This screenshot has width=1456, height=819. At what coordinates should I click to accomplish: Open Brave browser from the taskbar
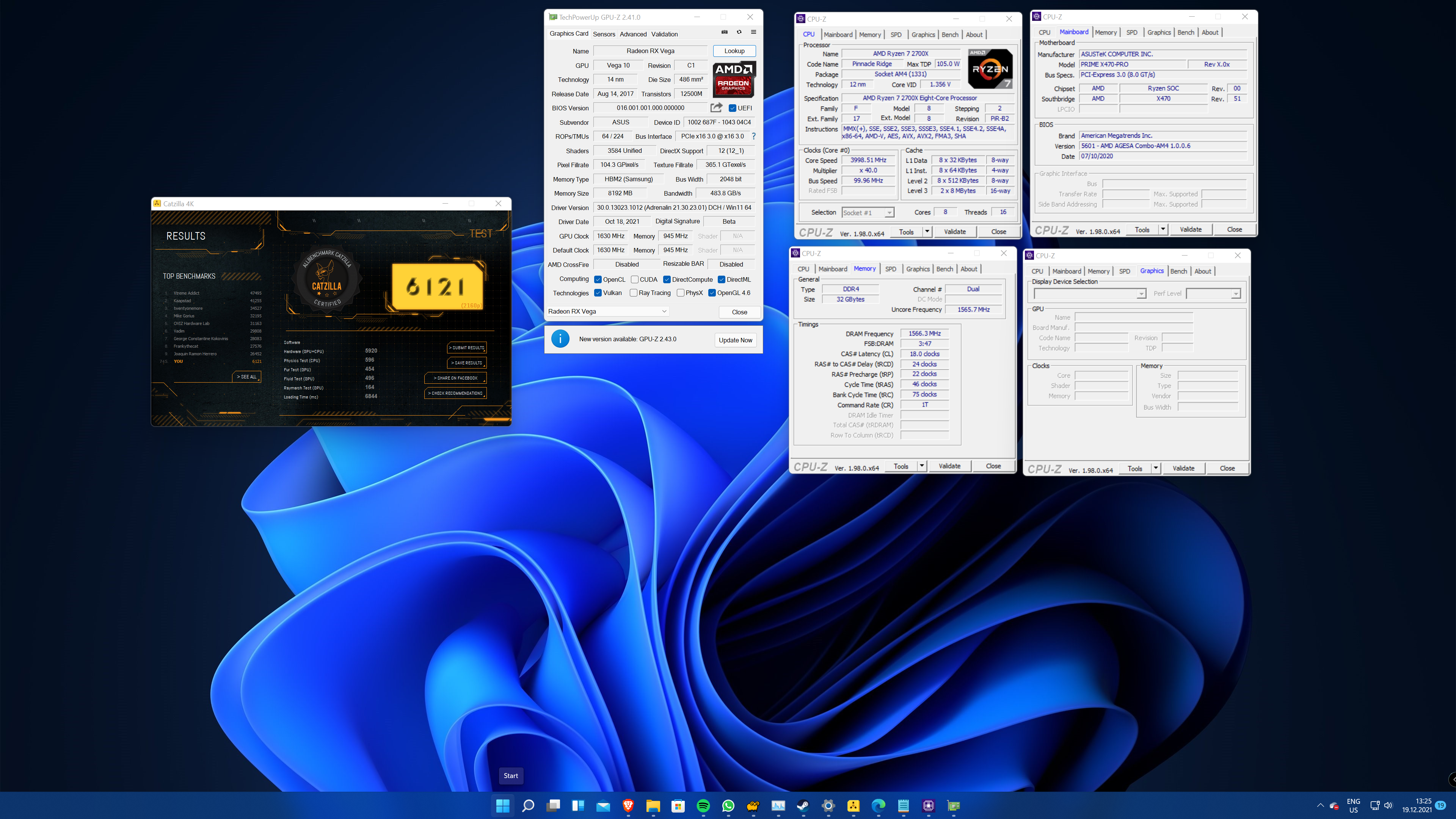(628, 805)
